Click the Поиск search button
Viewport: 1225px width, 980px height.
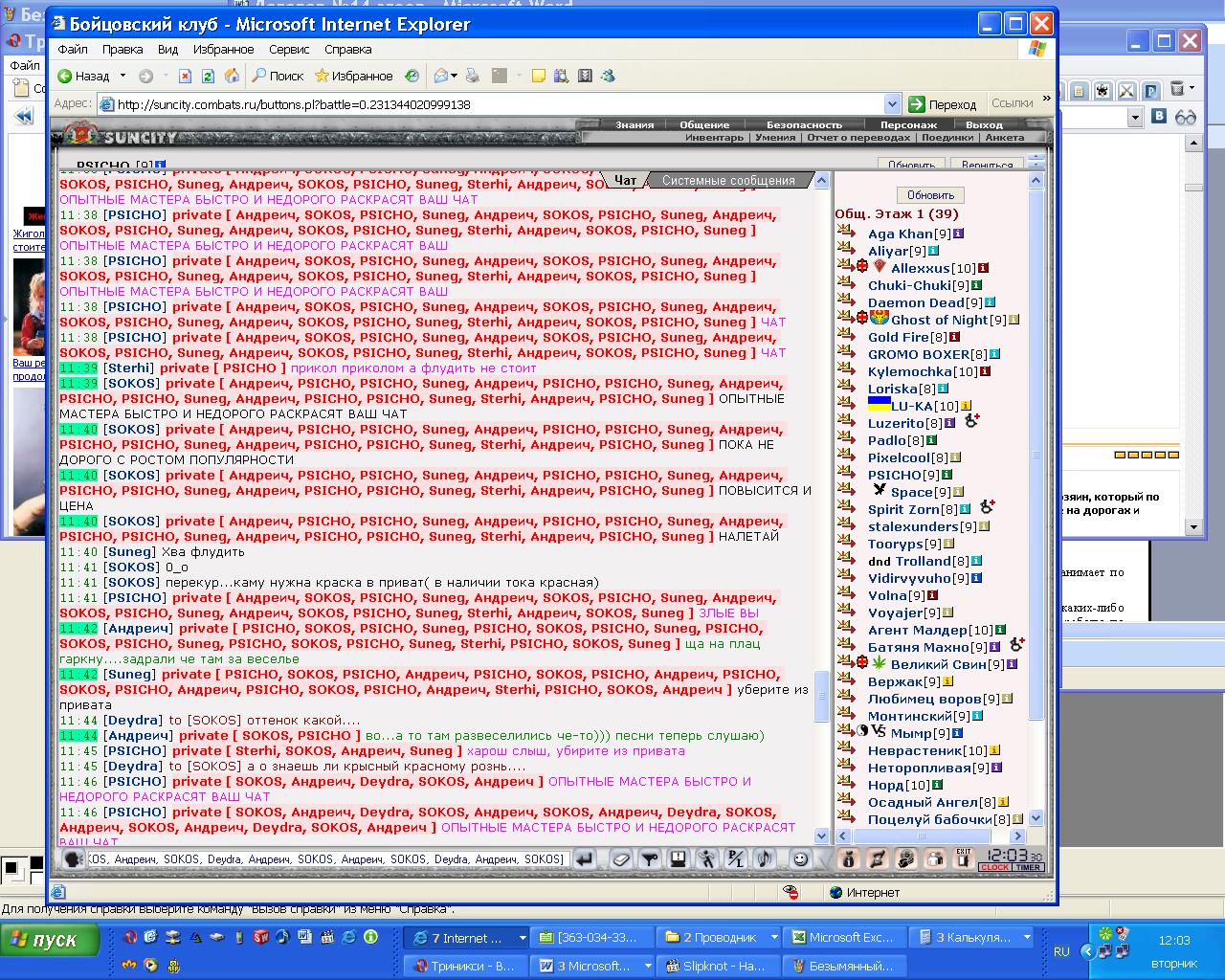(277, 76)
